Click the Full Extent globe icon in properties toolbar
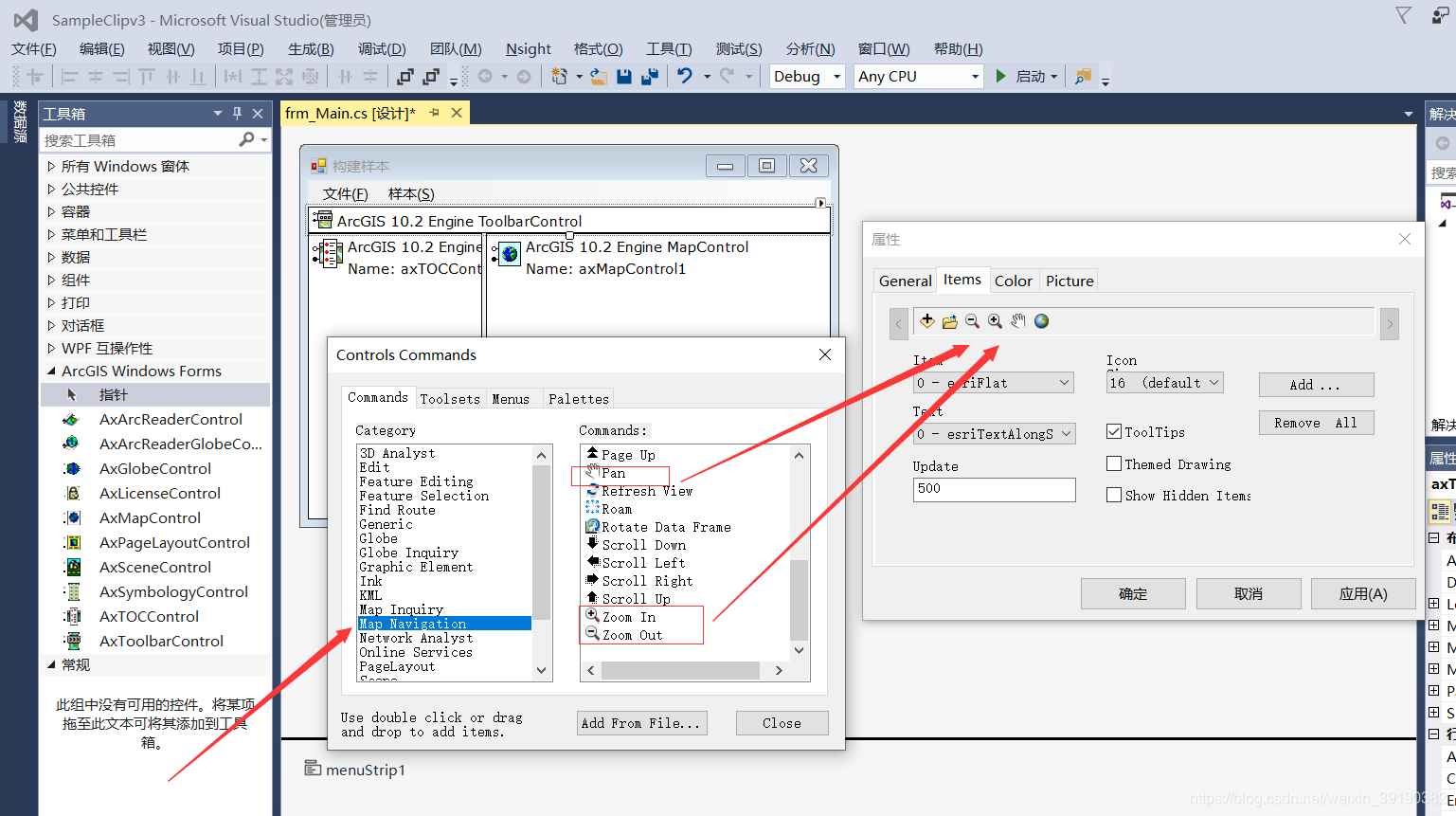The width and height of the screenshot is (1456, 816). point(1041,321)
